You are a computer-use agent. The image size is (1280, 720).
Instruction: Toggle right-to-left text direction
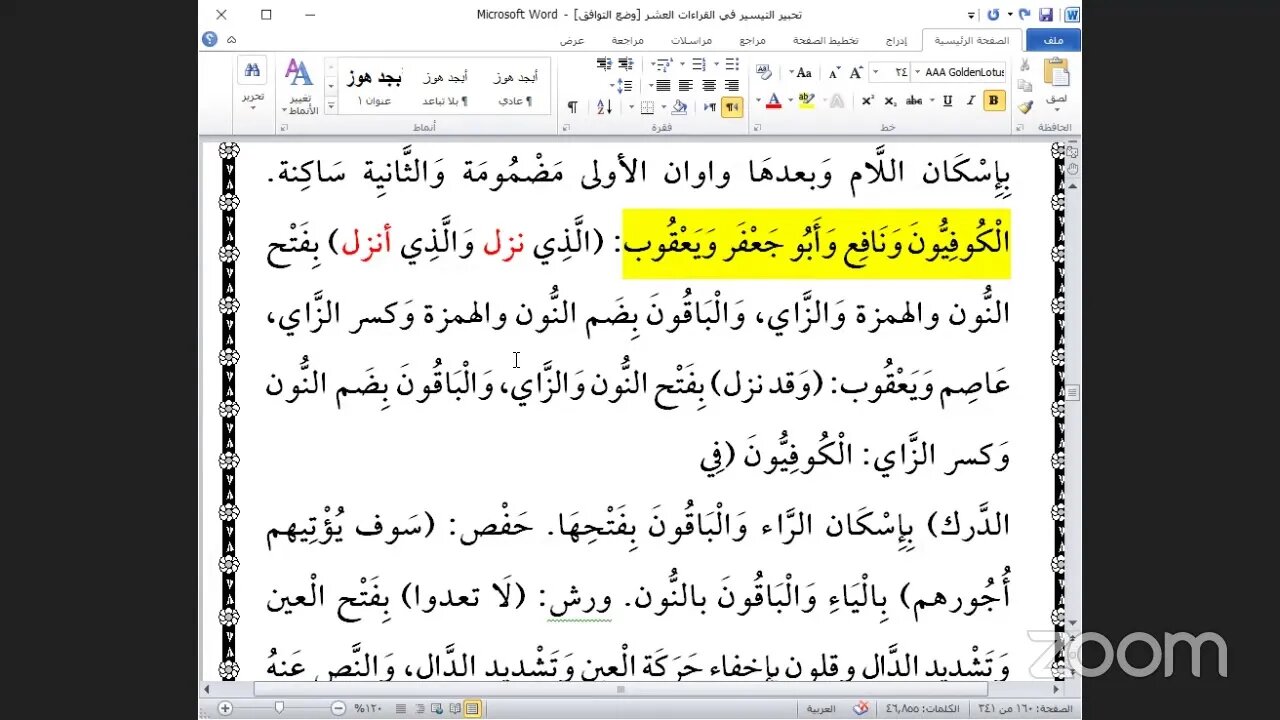[x=733, y=107]
